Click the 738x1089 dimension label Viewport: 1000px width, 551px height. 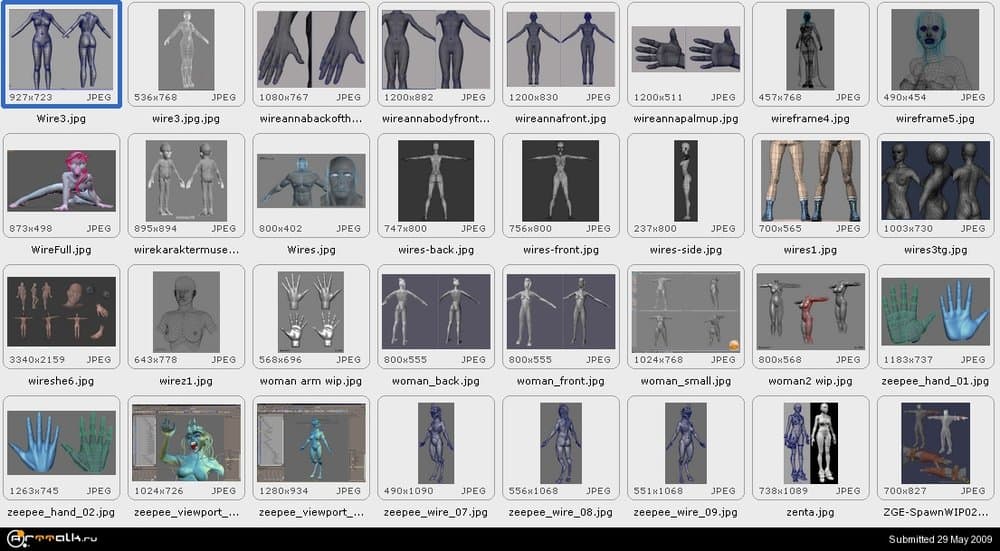[x=783, y=491]
